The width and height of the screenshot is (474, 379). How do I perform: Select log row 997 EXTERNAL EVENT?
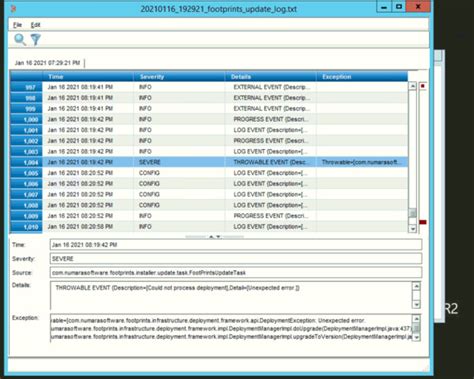(x=209, y=87)
